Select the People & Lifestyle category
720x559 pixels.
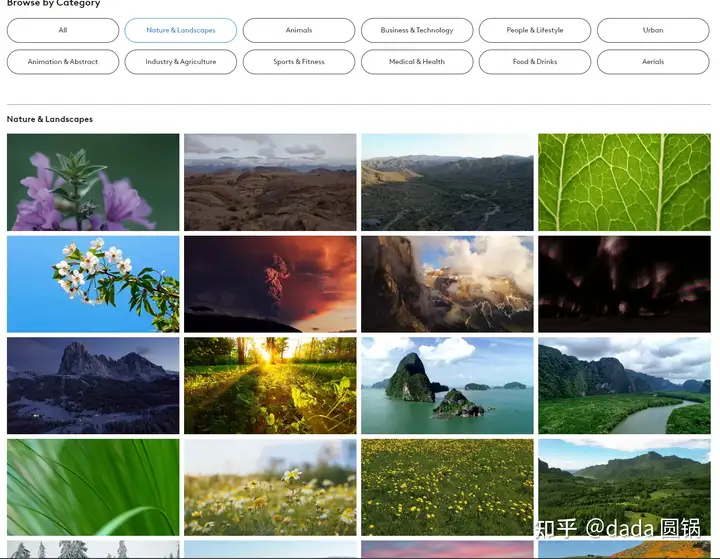pos(535,30)
